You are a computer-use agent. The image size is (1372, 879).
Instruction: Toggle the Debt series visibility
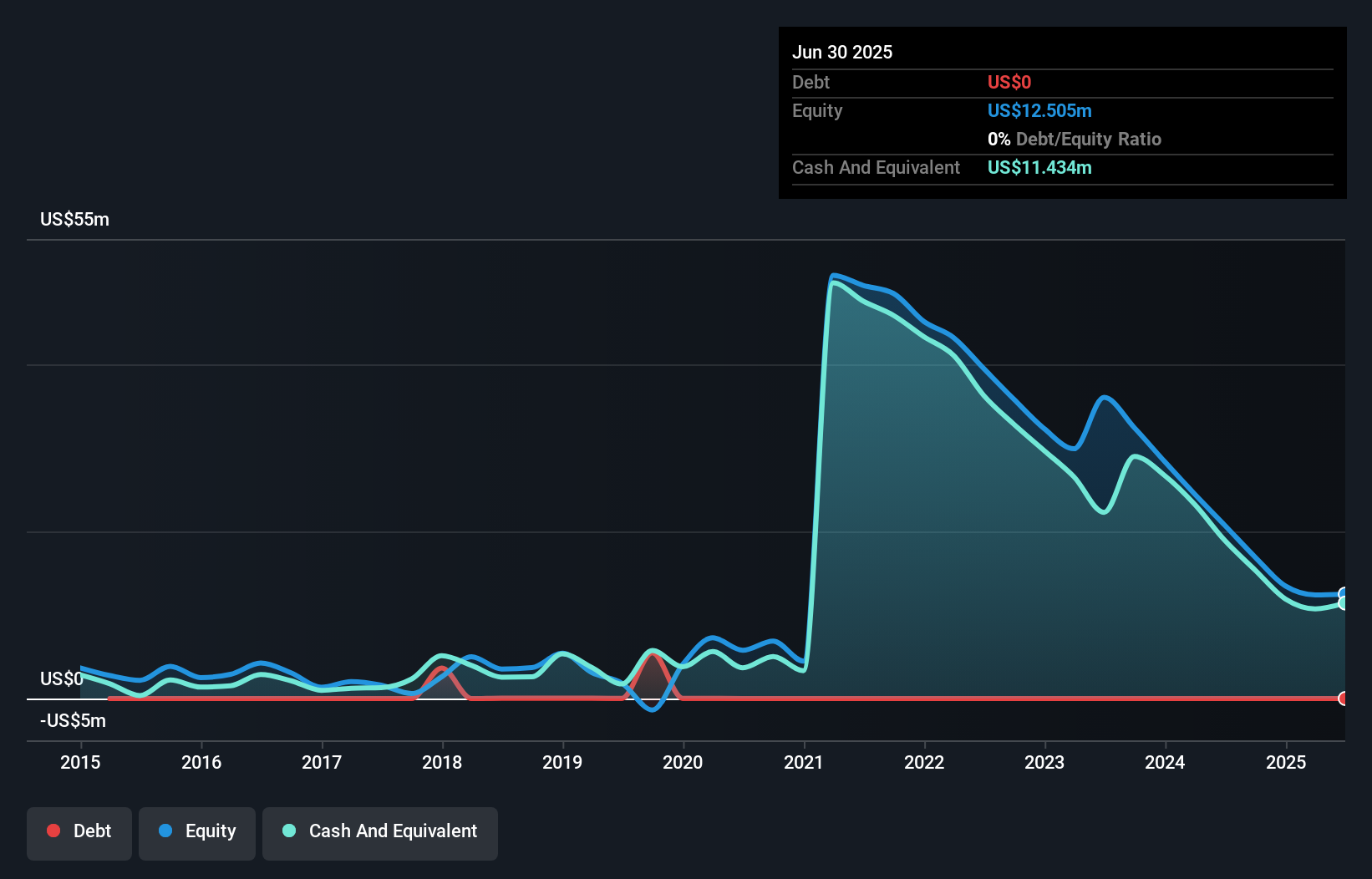[x=79, y=832]
